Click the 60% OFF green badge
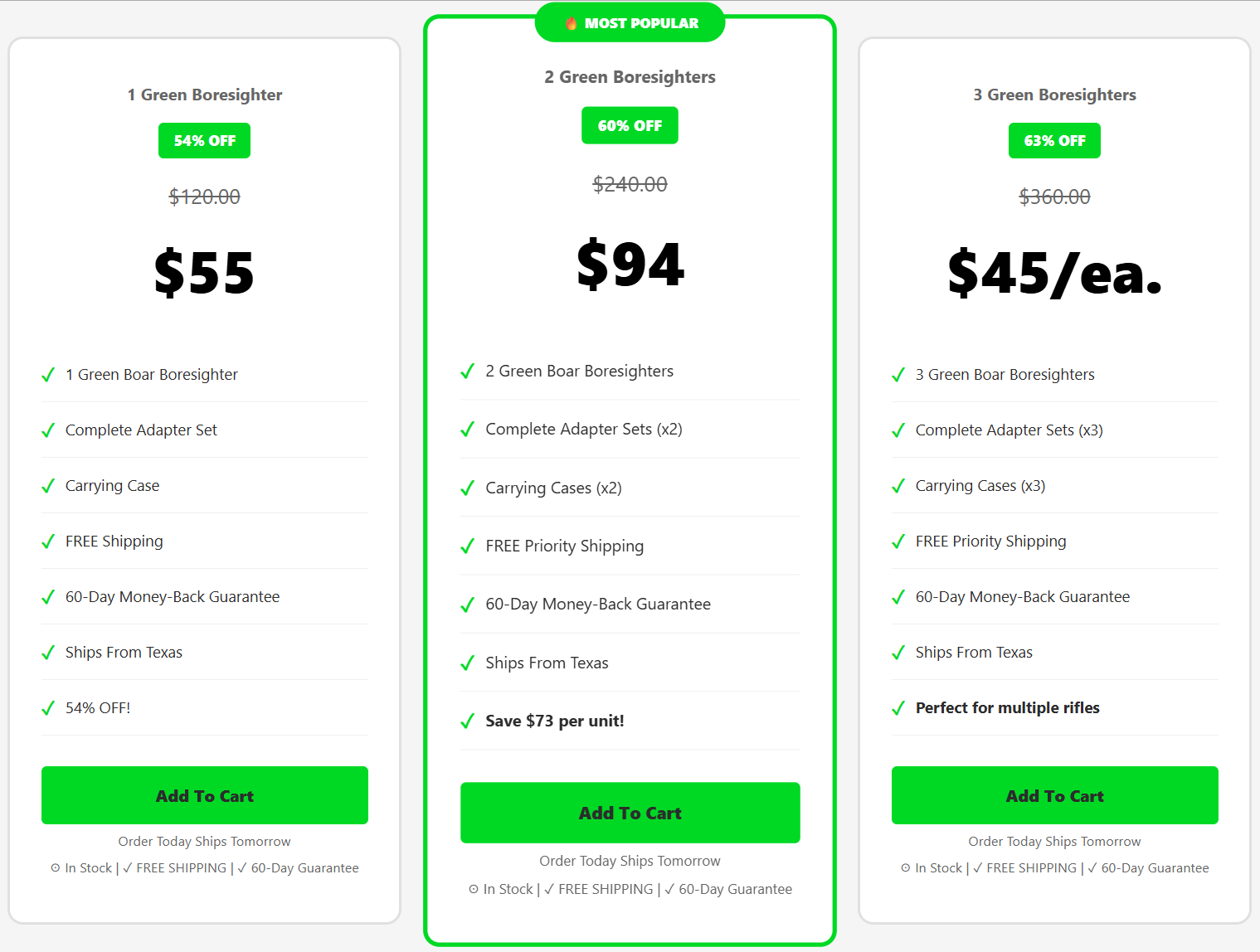The height and width of the screenshot is (952, 1260). 630,126
